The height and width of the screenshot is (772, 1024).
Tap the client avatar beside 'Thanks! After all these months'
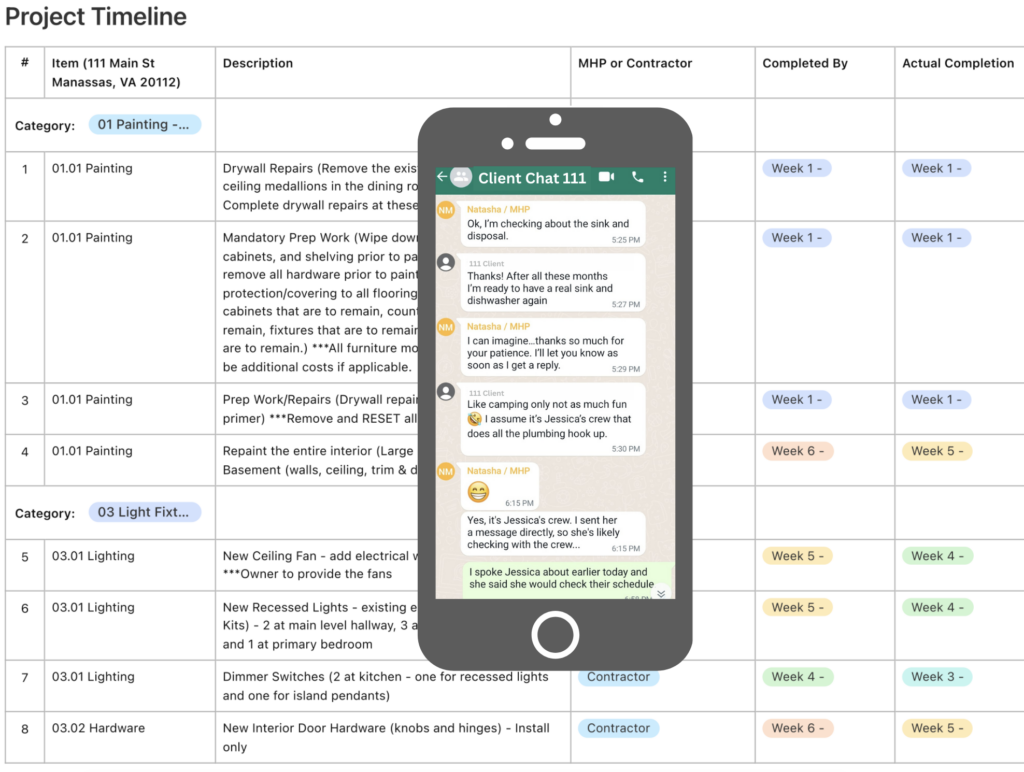pyautogui.click(x=446, y=263)
